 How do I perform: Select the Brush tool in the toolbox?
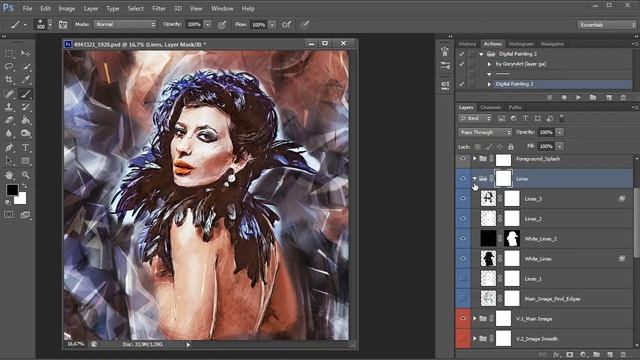[25, 94]
